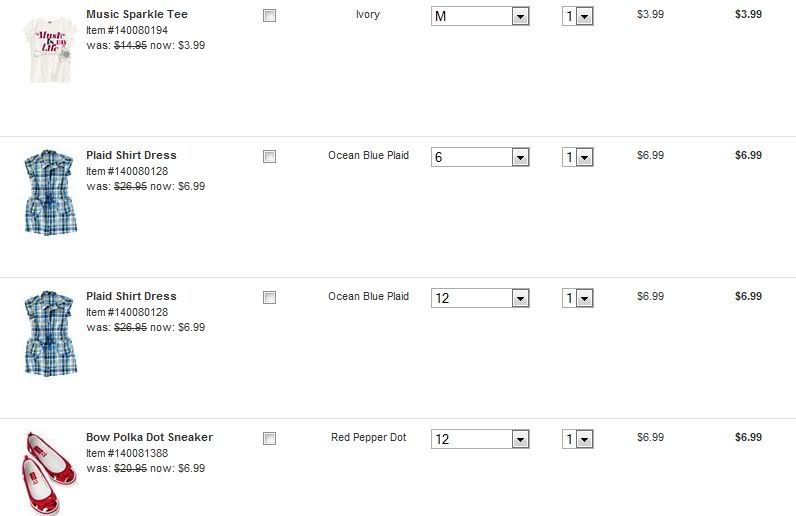Open quantity dropdown for size 6 Plaid Dress
796x516 pixels.
577,158
